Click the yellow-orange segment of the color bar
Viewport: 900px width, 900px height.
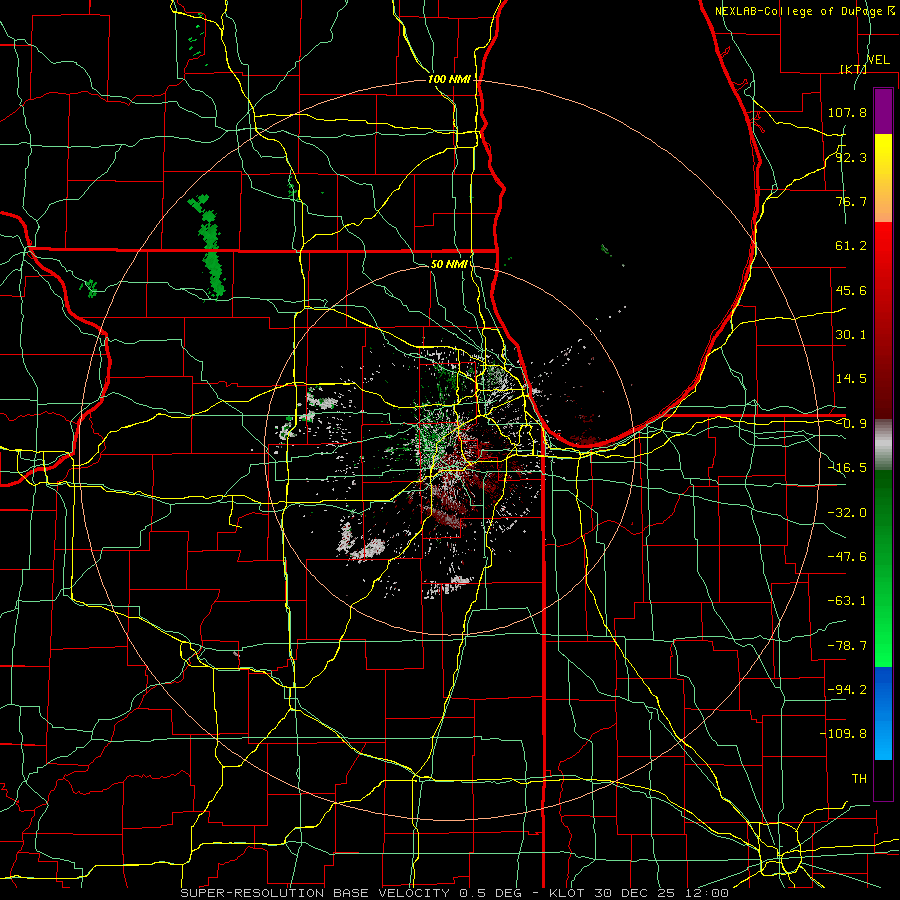point(883,178)
